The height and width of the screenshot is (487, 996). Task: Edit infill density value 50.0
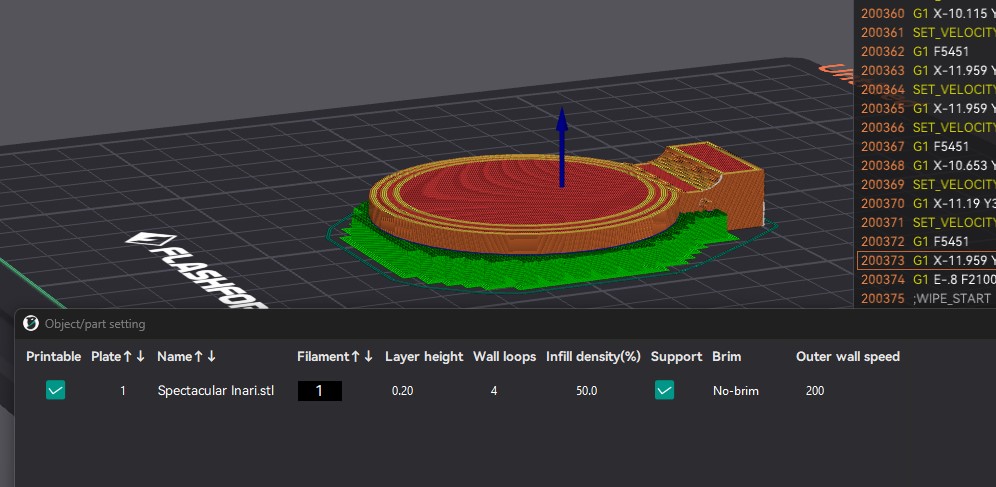coord(586,391)
